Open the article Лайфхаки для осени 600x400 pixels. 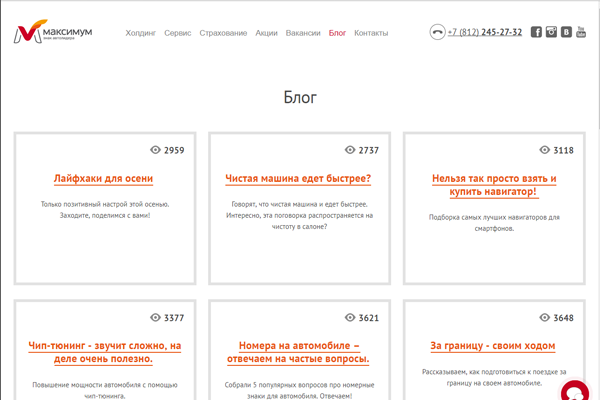[x=103, y=179]
